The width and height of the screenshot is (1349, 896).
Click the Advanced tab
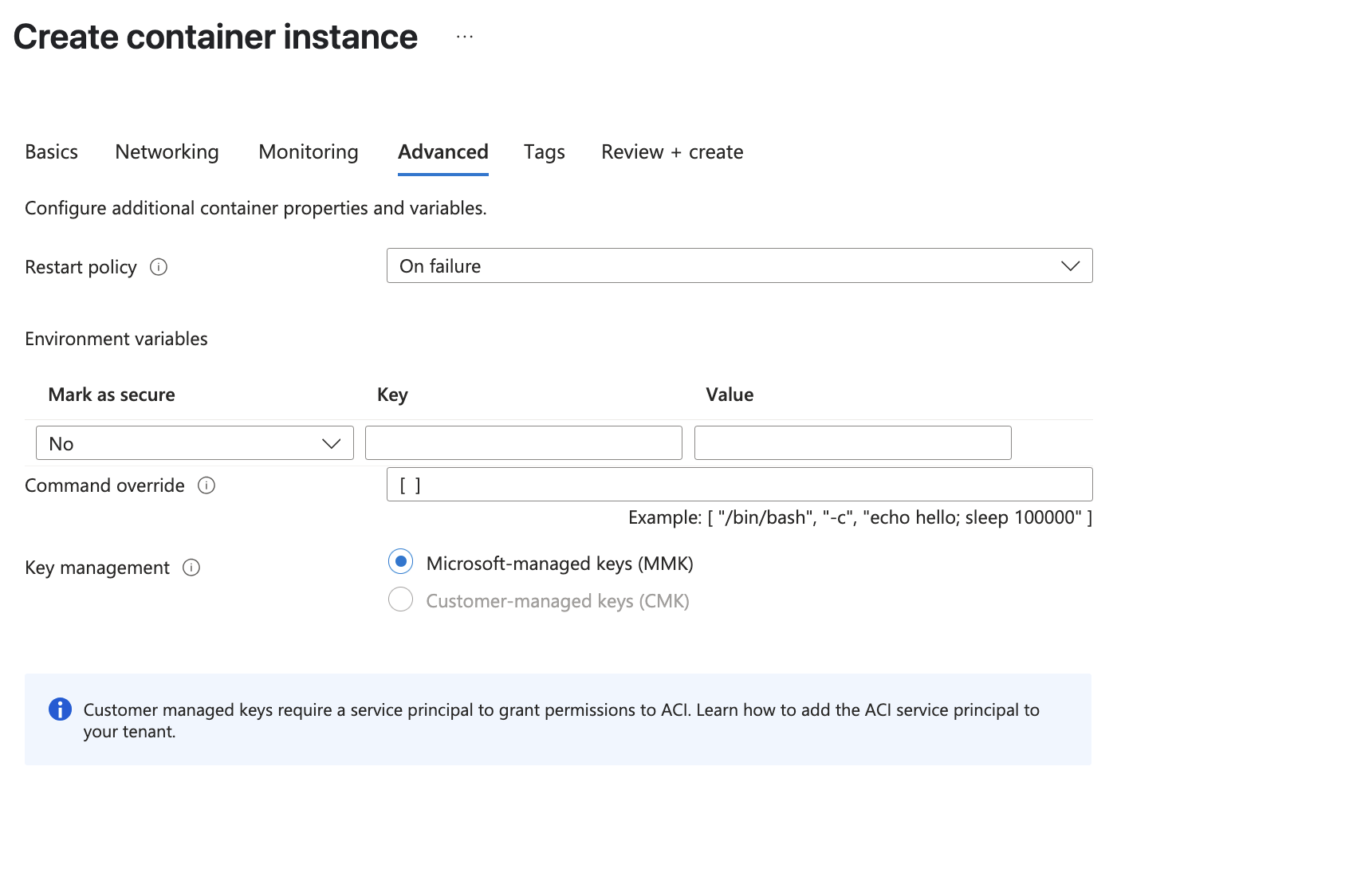point(443,152)
